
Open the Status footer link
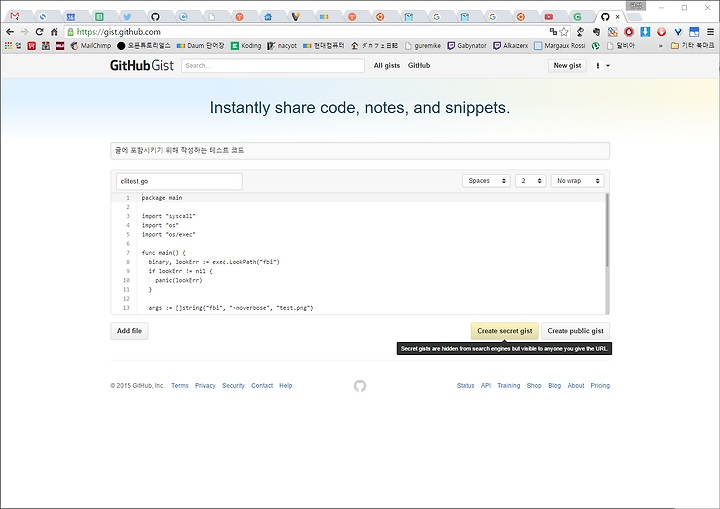tap(466, 385)
